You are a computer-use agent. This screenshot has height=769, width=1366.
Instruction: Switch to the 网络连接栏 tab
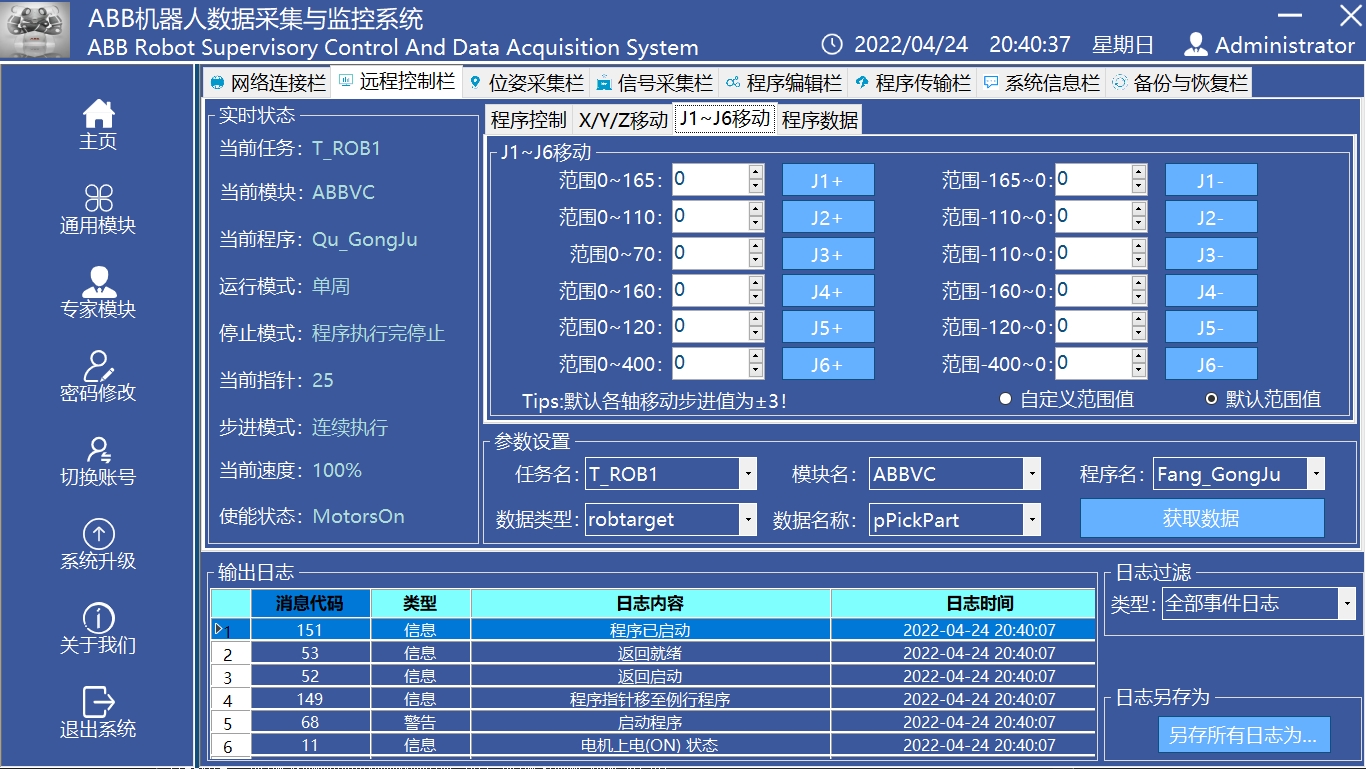click(268, 83)
